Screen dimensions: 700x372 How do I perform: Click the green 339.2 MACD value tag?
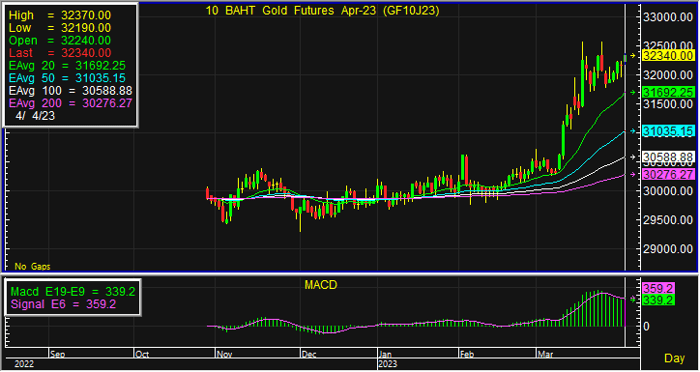[x=658, y=300]
